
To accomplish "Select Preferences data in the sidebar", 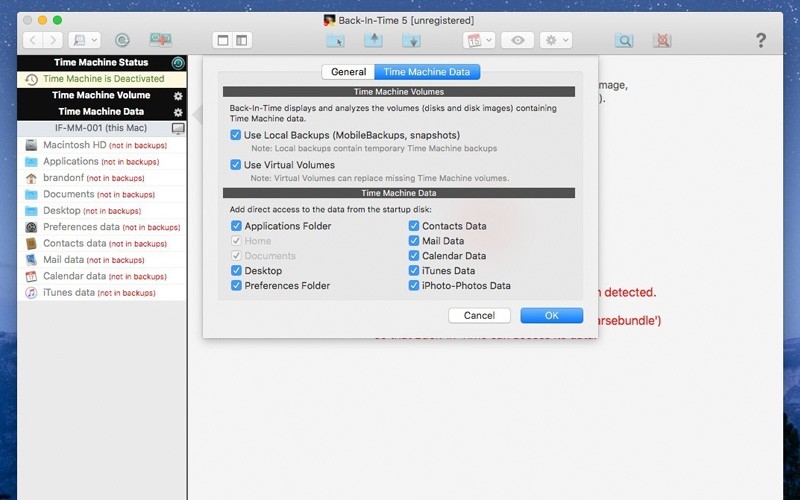I will coord(102,227).
